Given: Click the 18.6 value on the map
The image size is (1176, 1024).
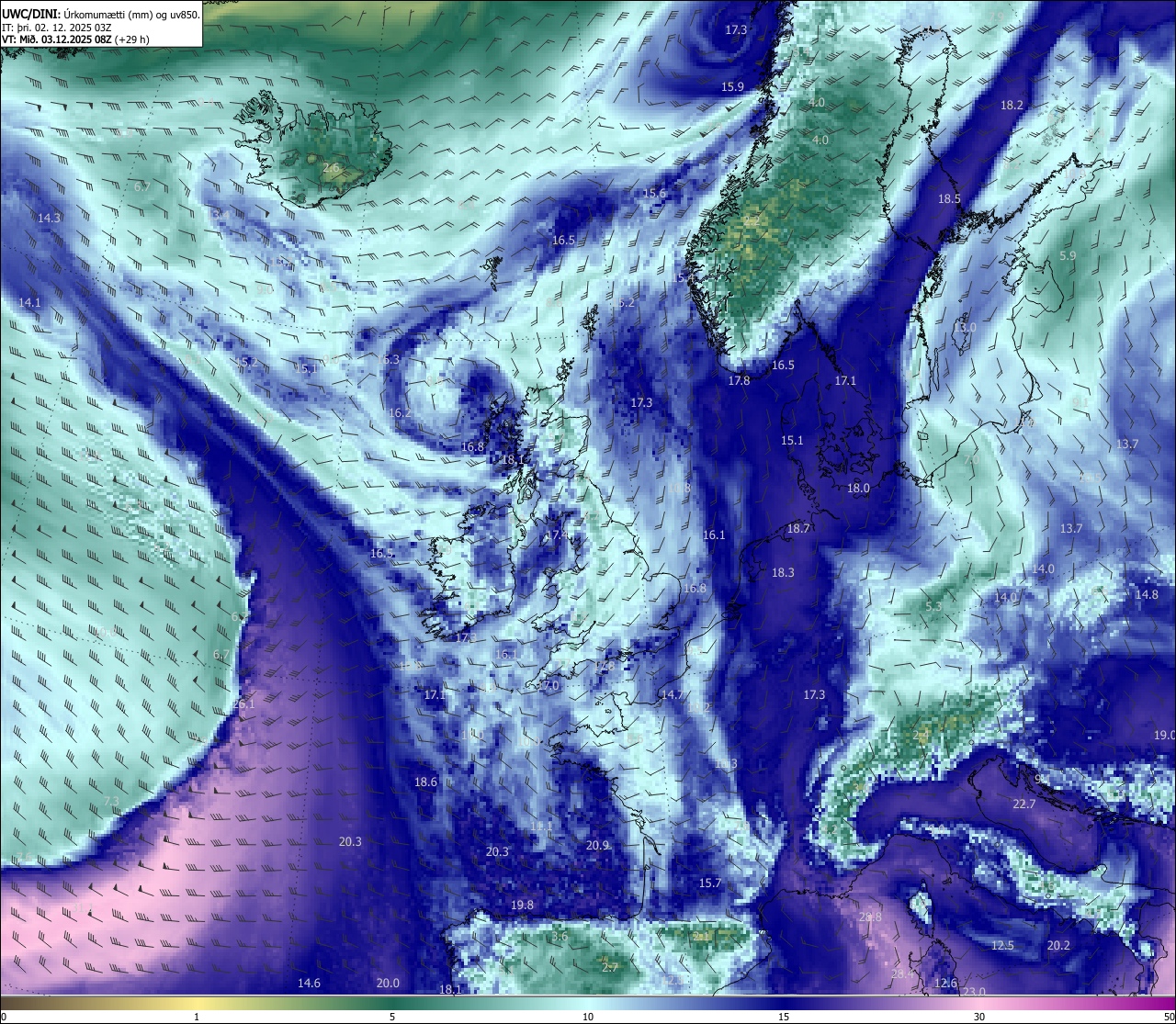Looking at the screenshot, I should (425, 782).
